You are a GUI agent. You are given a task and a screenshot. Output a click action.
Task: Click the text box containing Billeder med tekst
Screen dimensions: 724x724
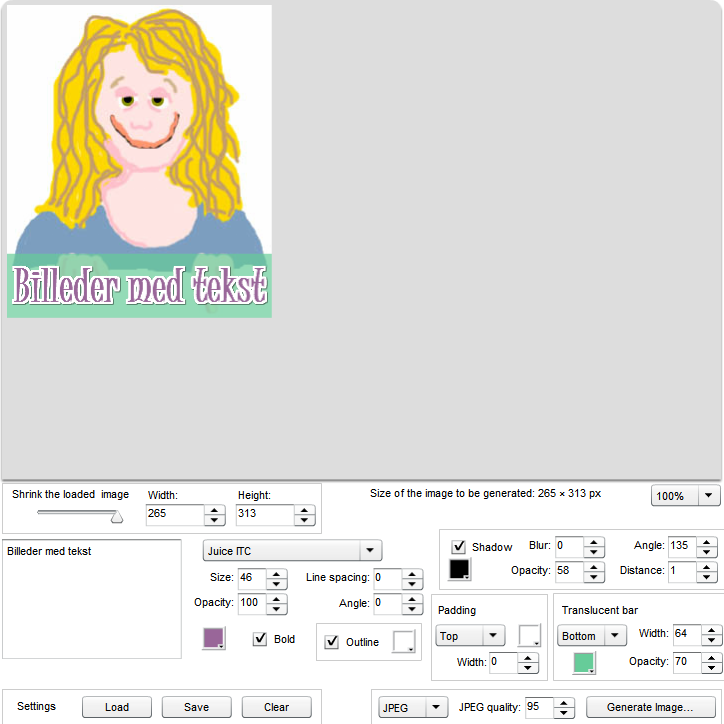tap(92, 598)
